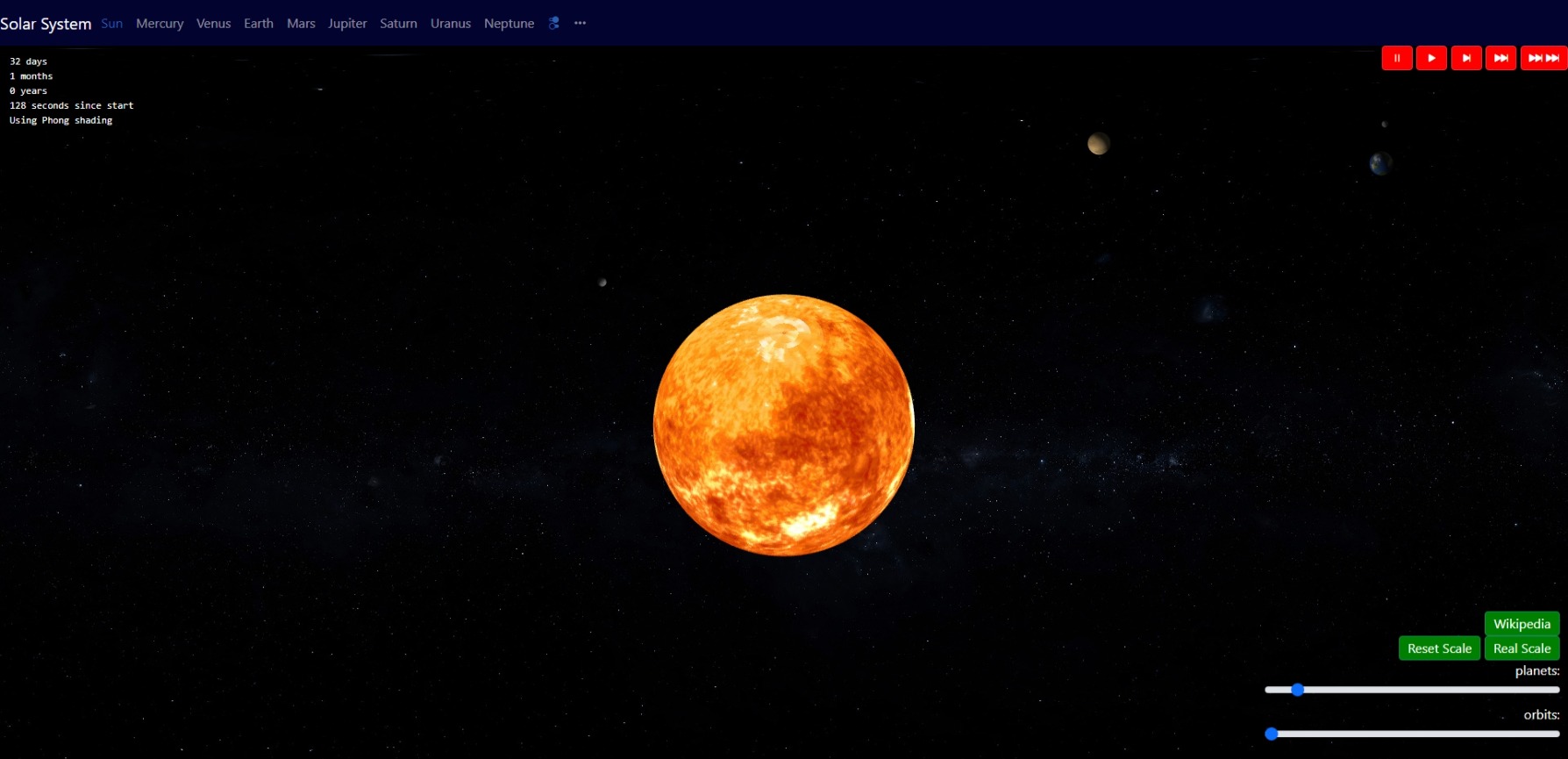1568x759 pixels.
Task: Click the double fast-forward playback button
Action: pos(1543,58)
